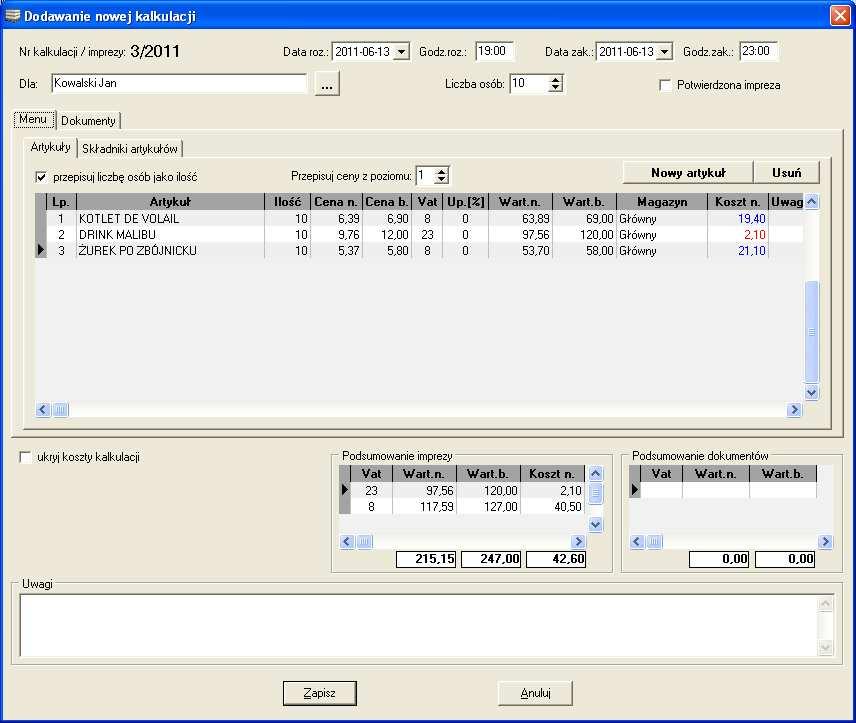Screen dimensions: 856x723
Task: Select Vat 23 row in Podsumowanie imprezy
Action: point(462,490)
